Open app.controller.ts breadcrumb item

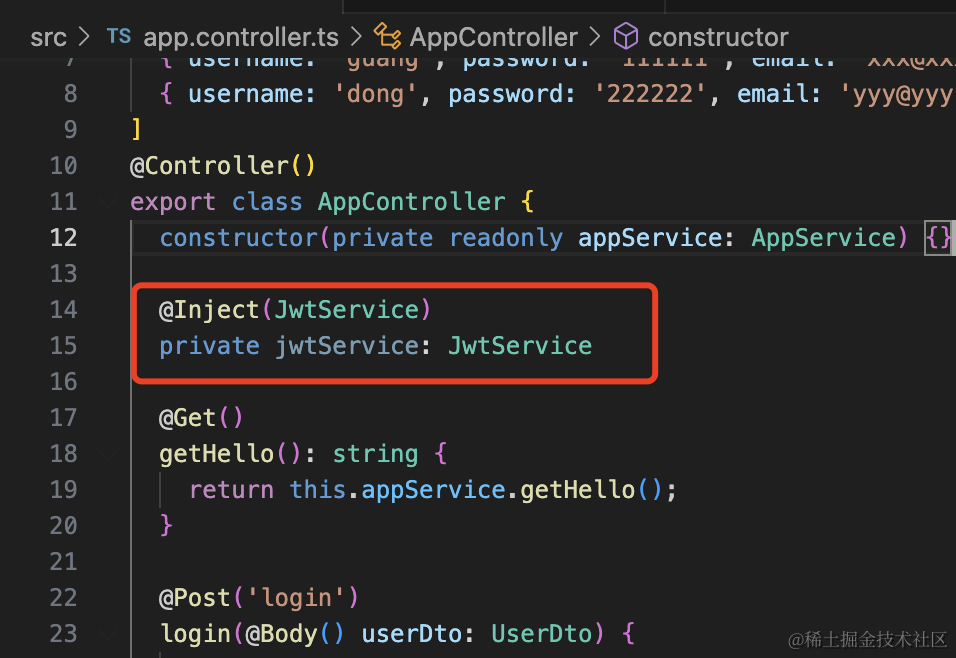[241, 38]
